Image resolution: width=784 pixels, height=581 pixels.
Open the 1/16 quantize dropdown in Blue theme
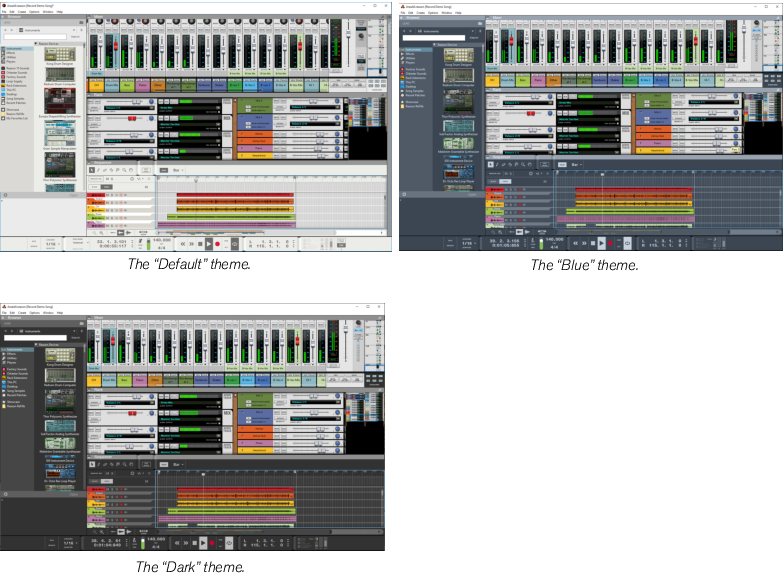pos(466,243)
